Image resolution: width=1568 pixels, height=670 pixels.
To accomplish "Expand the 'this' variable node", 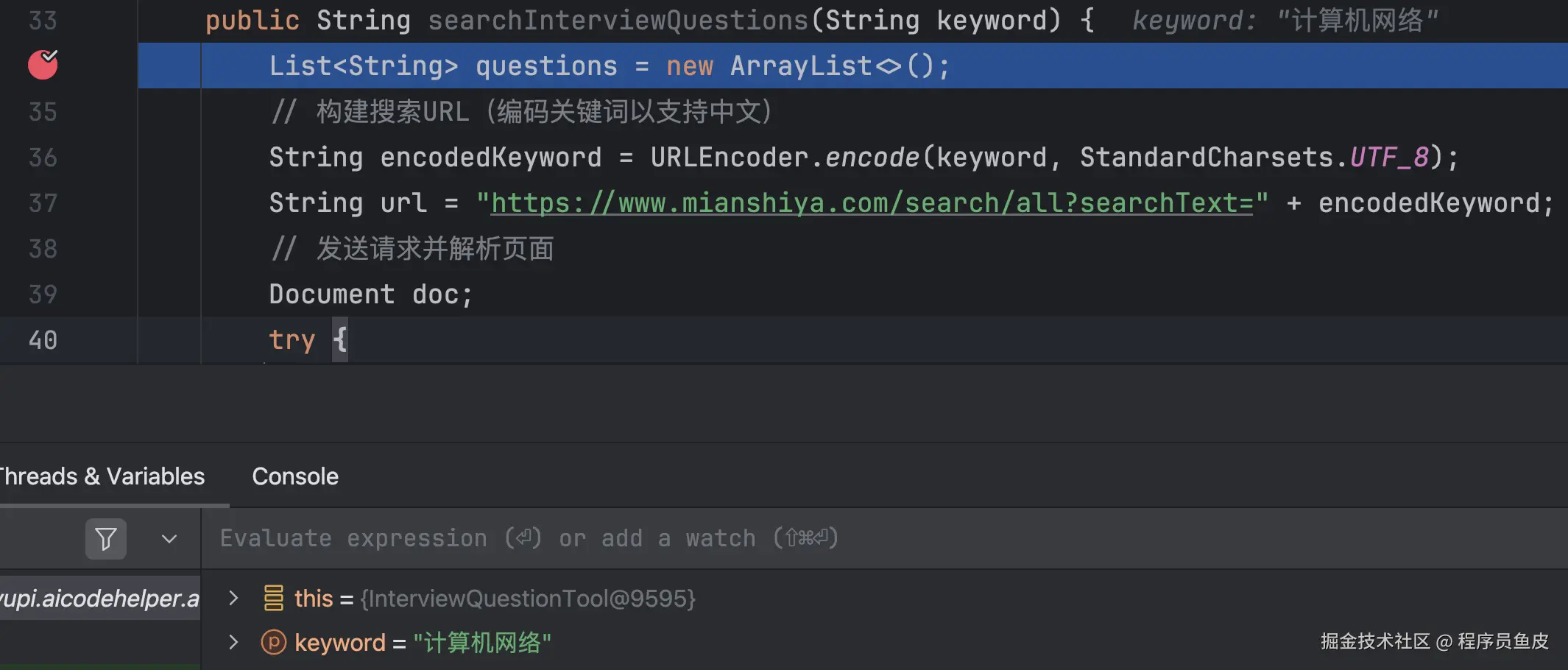I will (x=233, y=598).
